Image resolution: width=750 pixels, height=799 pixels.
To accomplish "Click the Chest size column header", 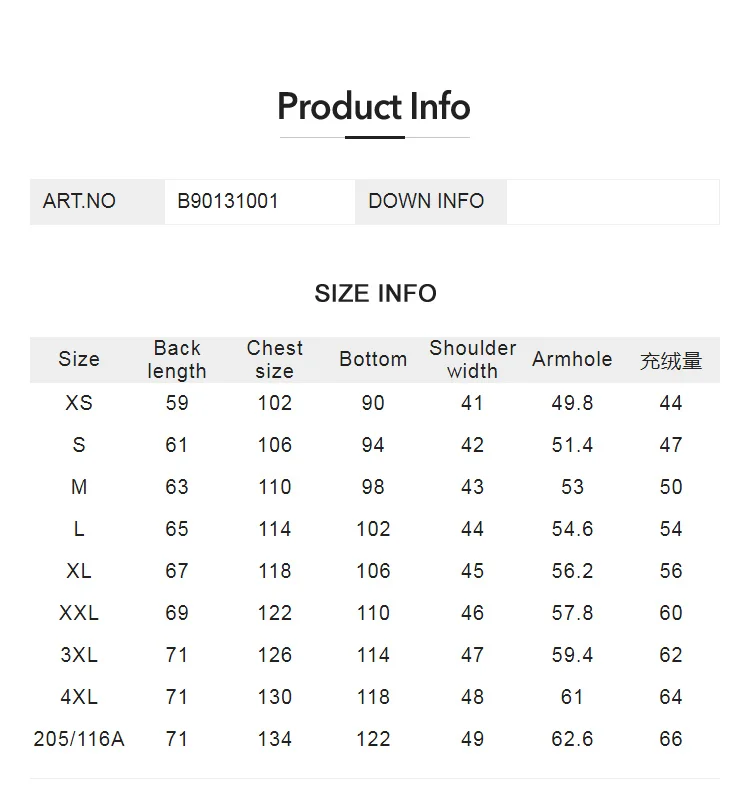I will point(275,359).
